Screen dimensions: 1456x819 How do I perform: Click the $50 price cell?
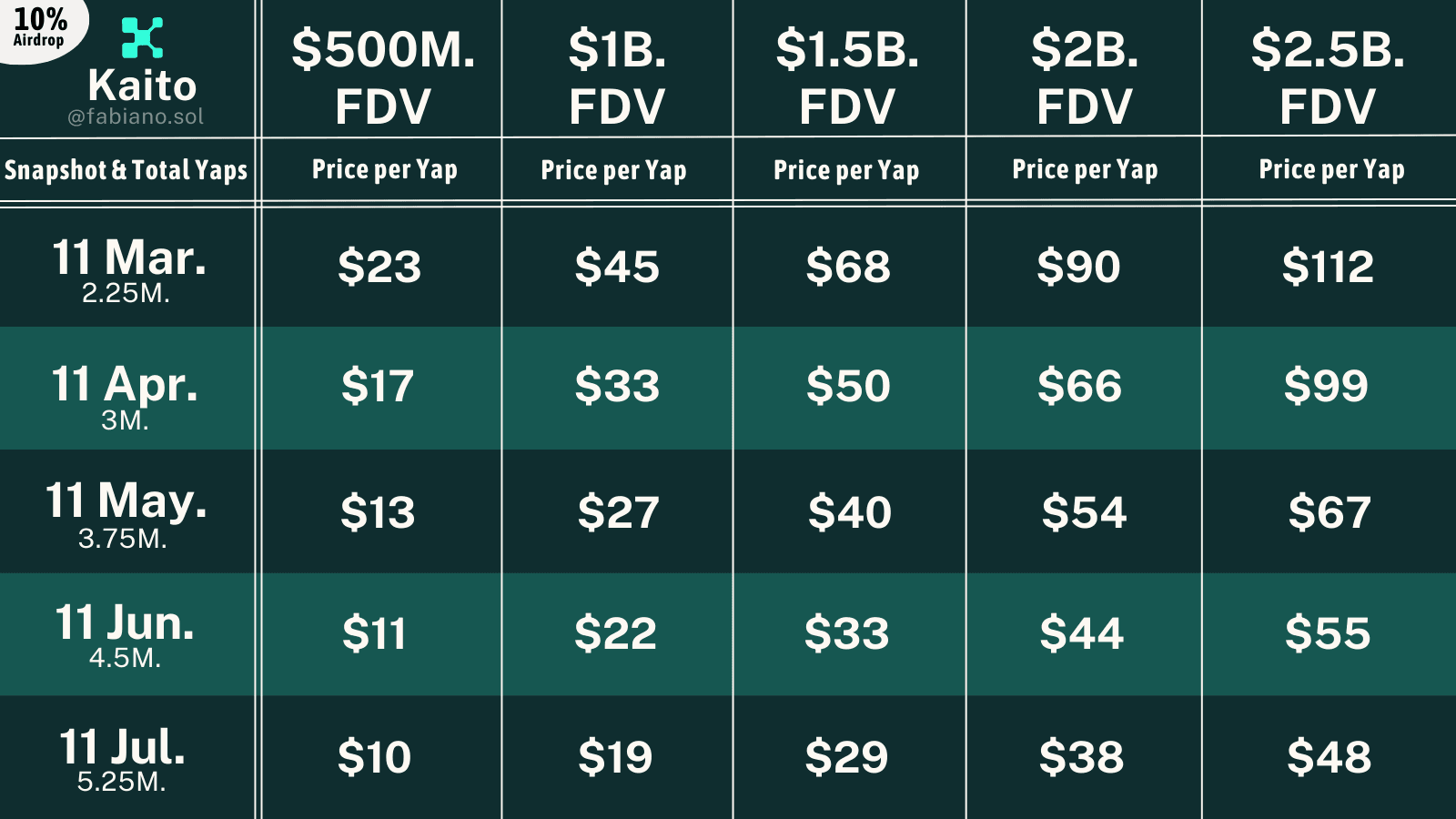848,386
